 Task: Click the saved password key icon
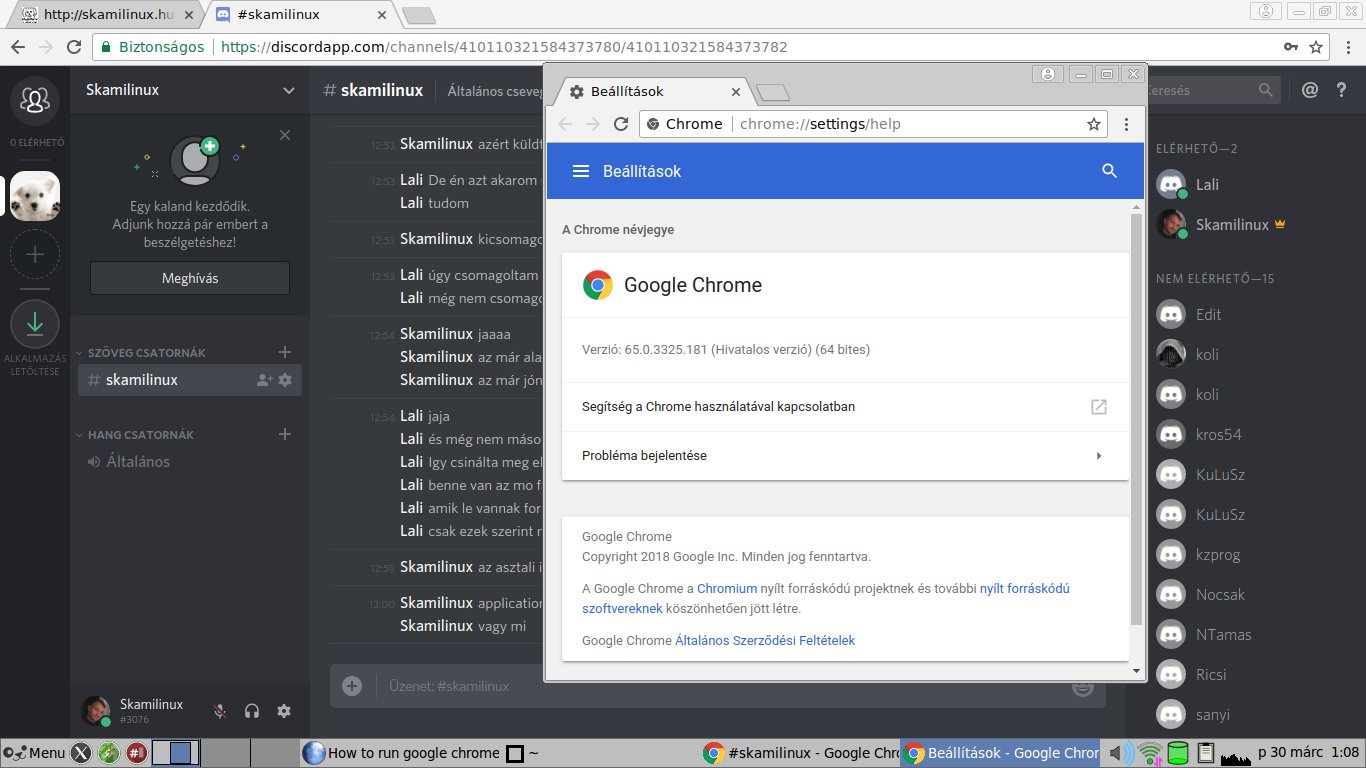(x=1291, y=47)
